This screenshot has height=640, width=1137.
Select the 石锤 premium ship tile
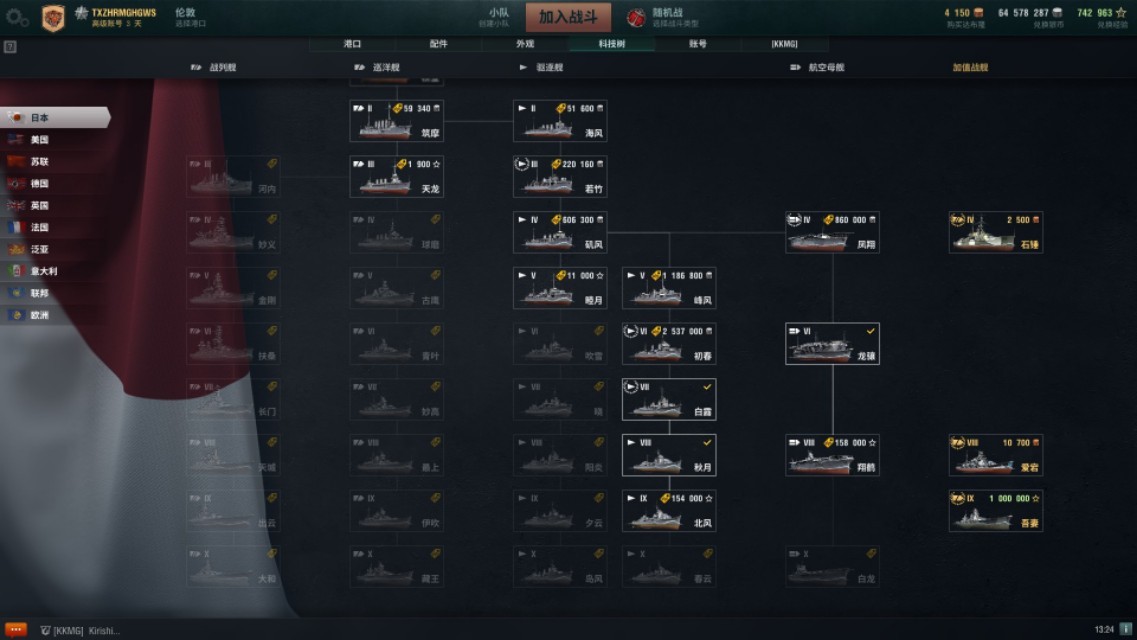996,233
